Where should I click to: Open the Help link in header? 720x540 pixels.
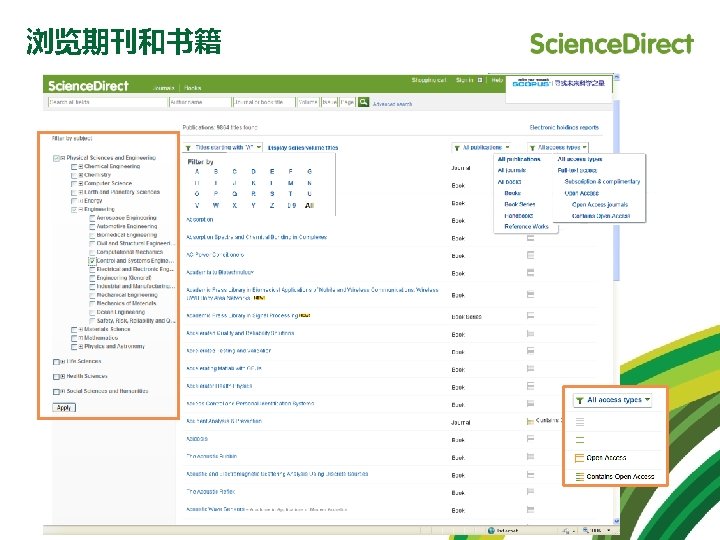(x=497, y=80)
